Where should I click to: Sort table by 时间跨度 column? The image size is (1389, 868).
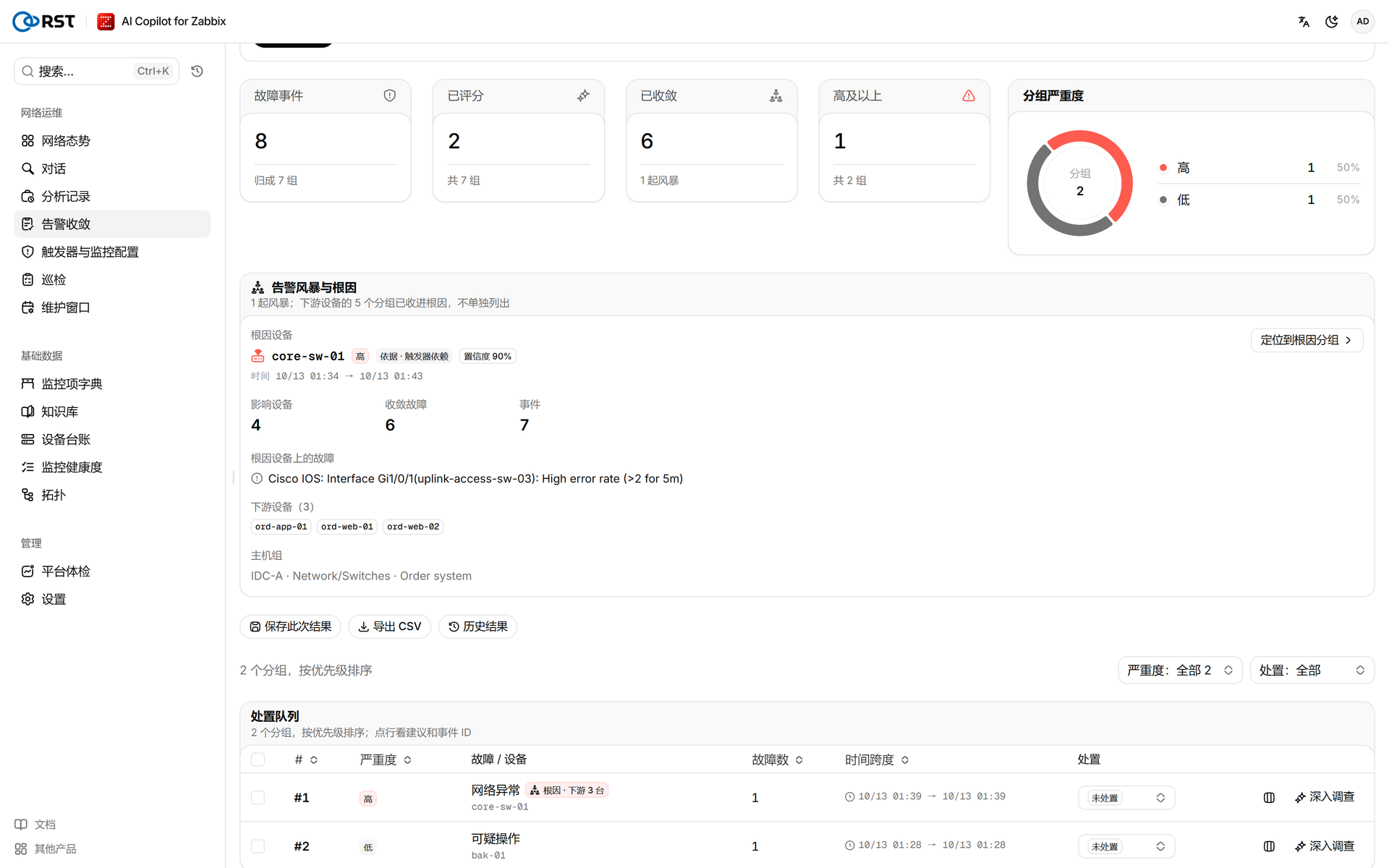877,759
